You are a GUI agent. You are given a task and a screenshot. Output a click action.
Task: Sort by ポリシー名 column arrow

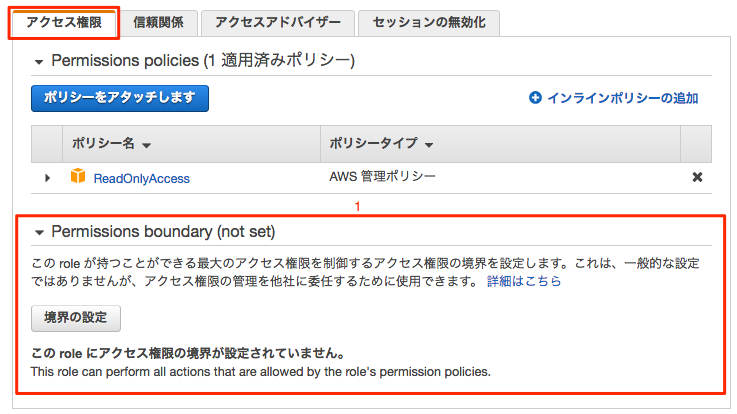pos(147,145)
